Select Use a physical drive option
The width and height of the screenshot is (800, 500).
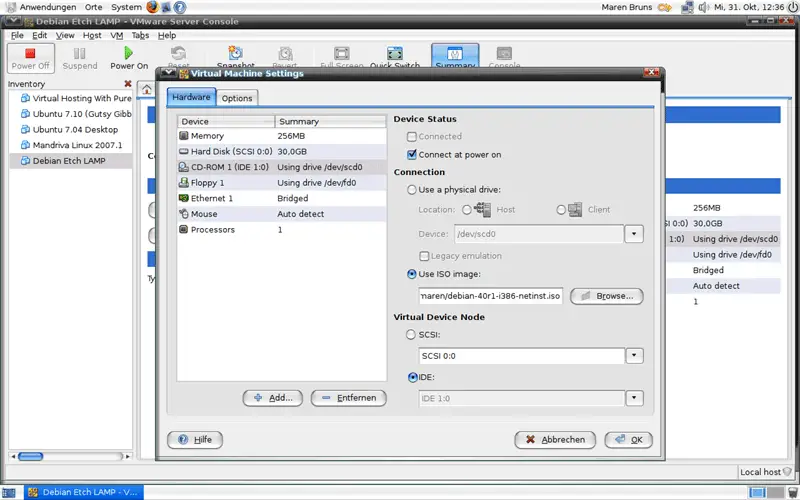(412, 190)
